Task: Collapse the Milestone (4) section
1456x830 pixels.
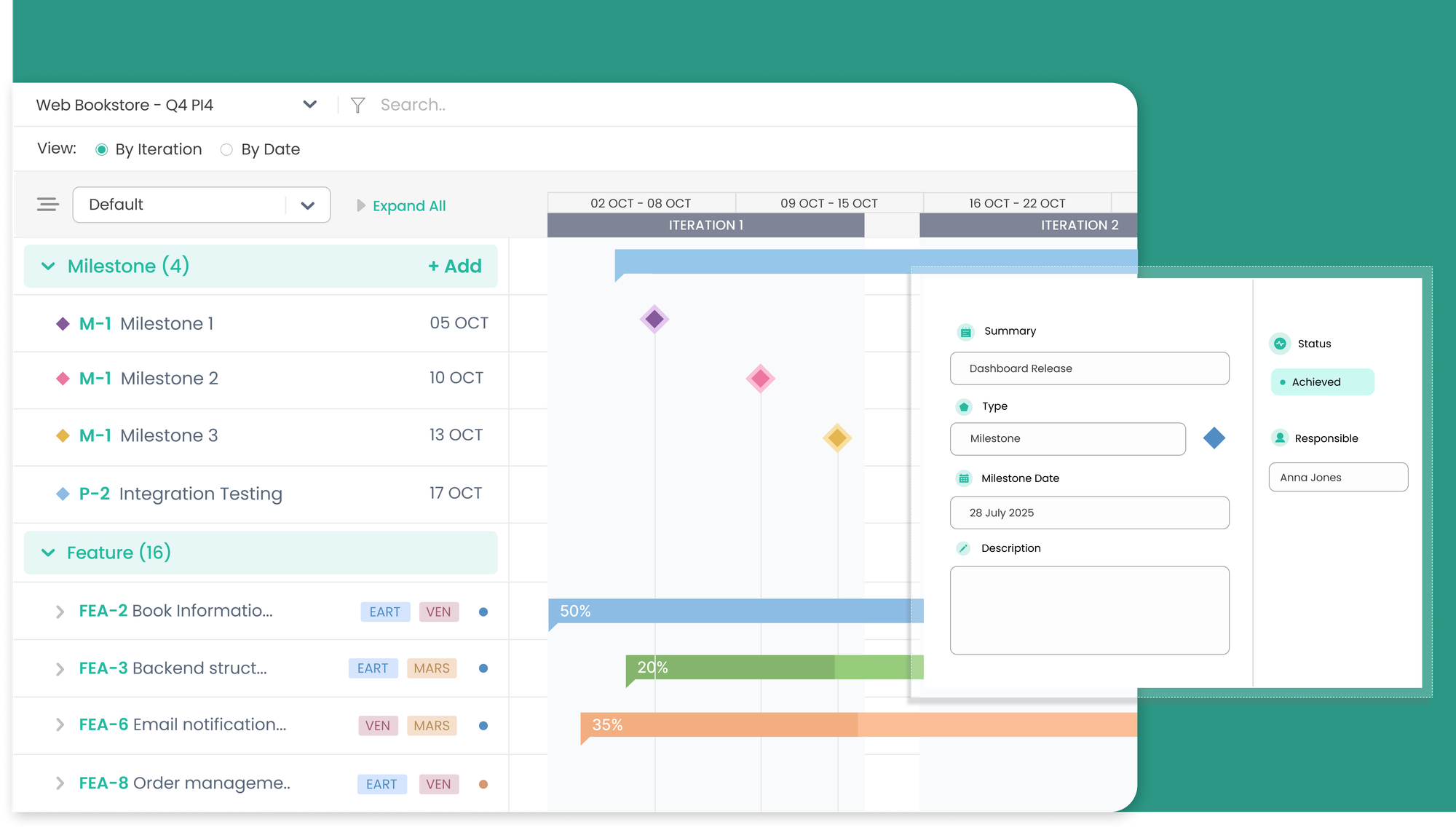Action: [48, 266]
